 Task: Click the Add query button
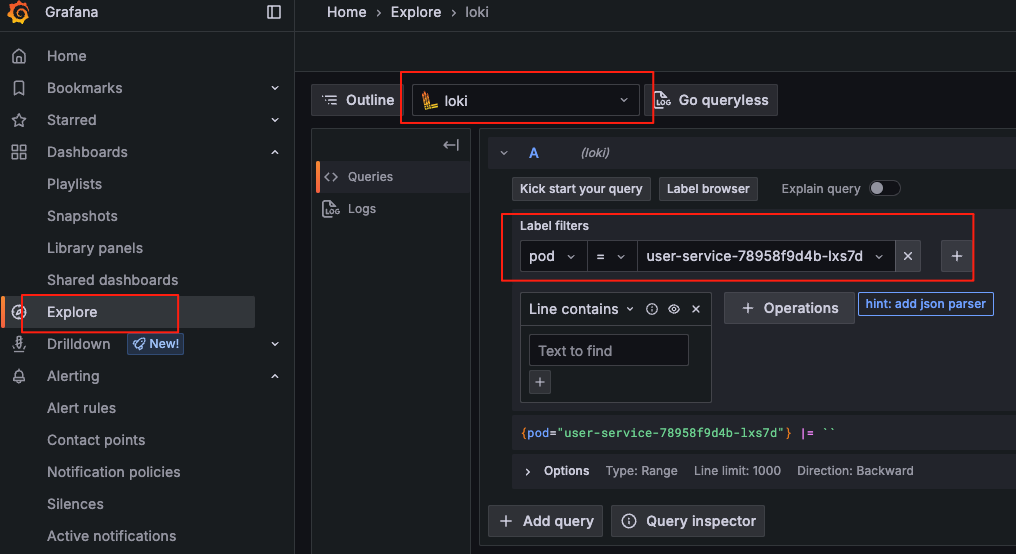546,521
